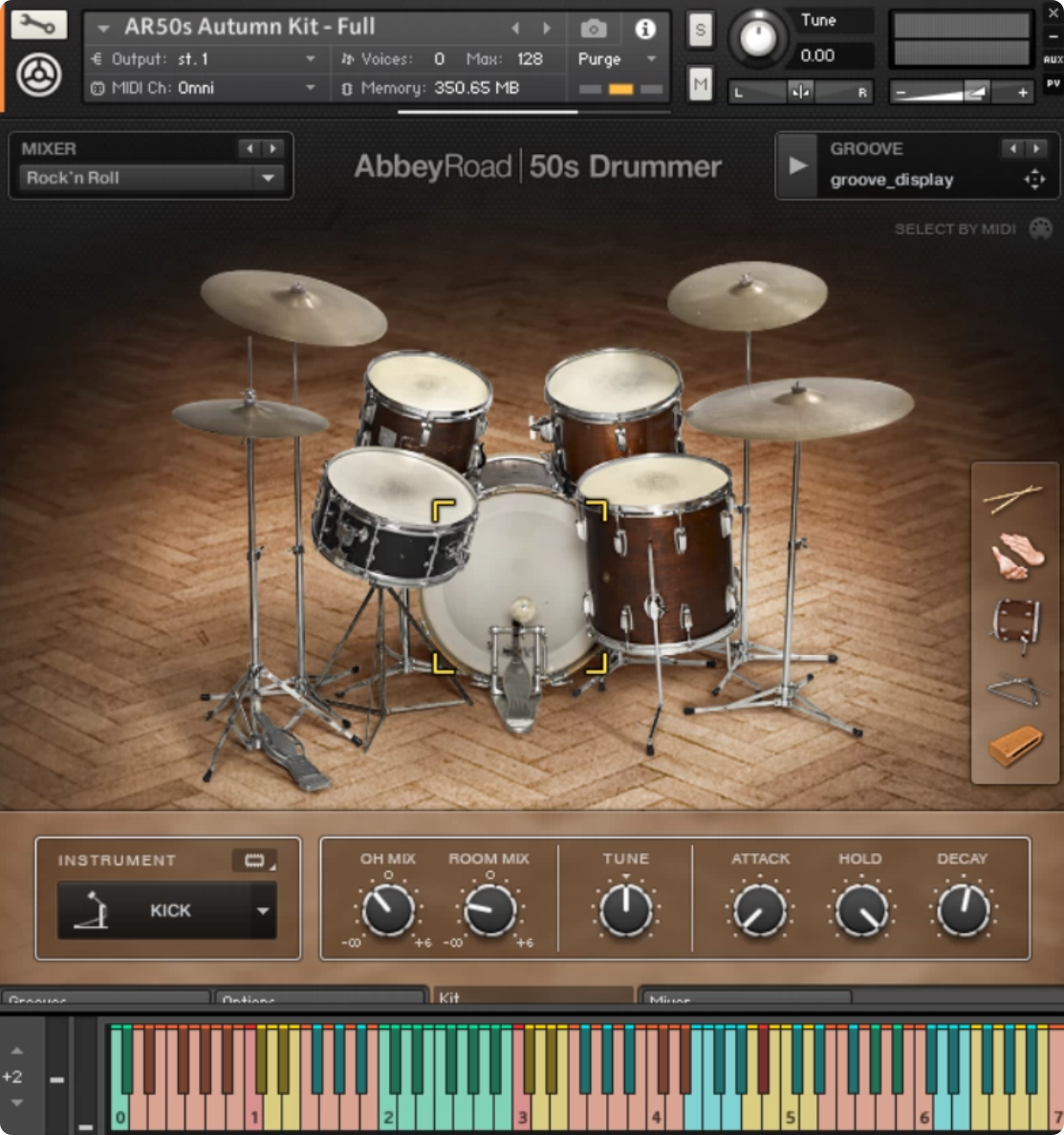The width and height of the screenshot is (1064, 1135).
Task: Minimize the instrument header view
Action: tap(1053, 36)
